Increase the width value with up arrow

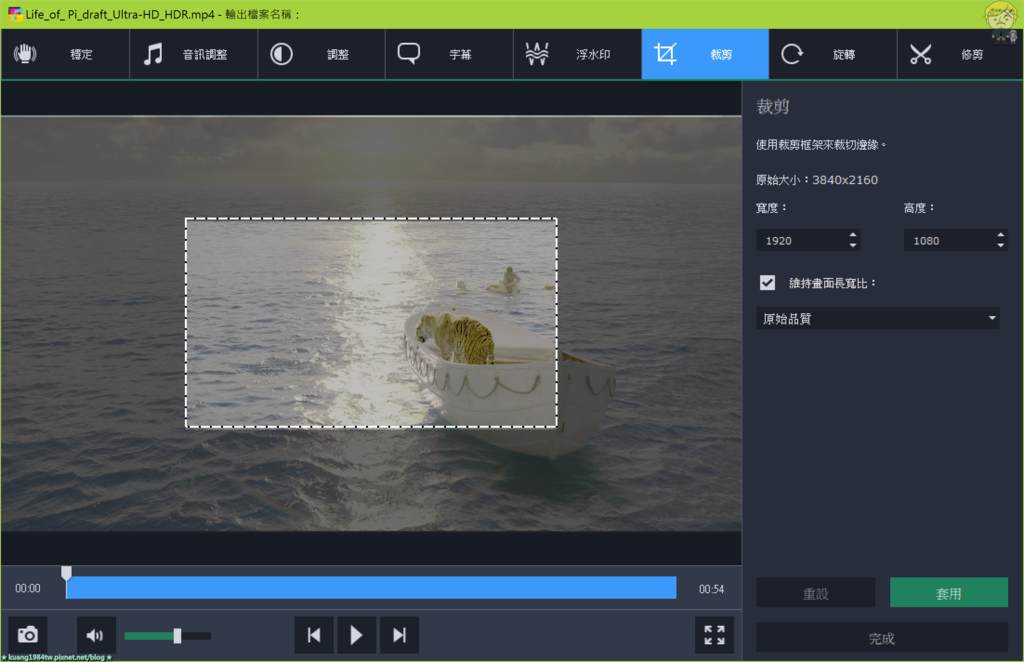tap(853, 234)
